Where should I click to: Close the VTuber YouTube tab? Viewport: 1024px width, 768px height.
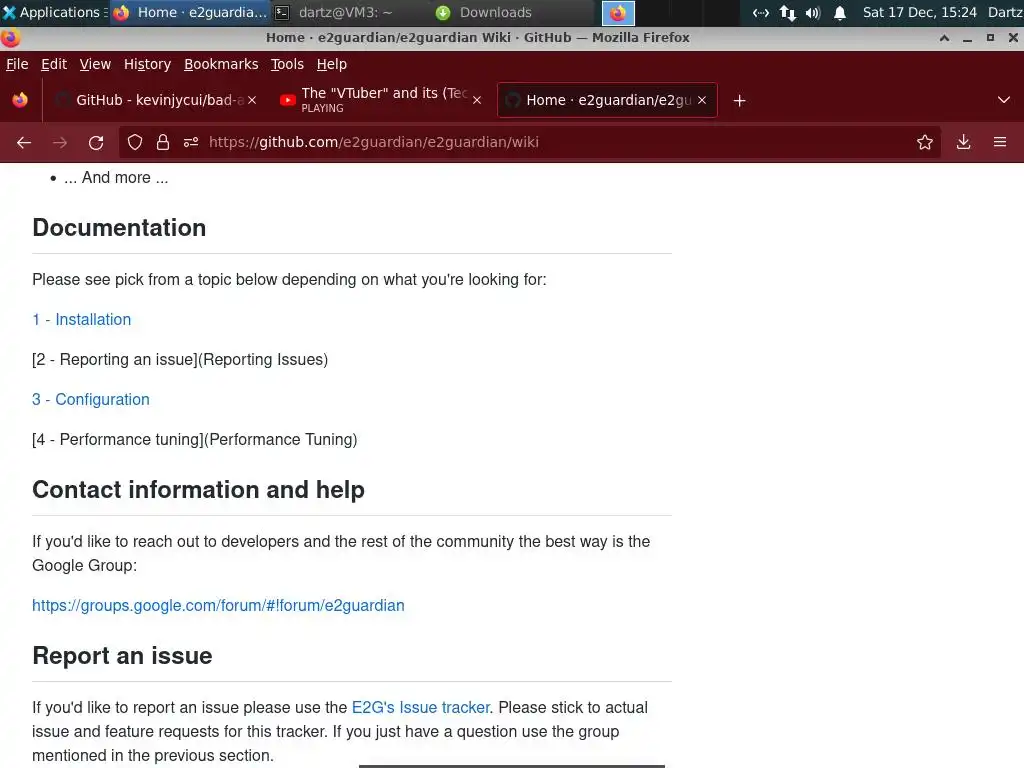(x=477, y=100)
